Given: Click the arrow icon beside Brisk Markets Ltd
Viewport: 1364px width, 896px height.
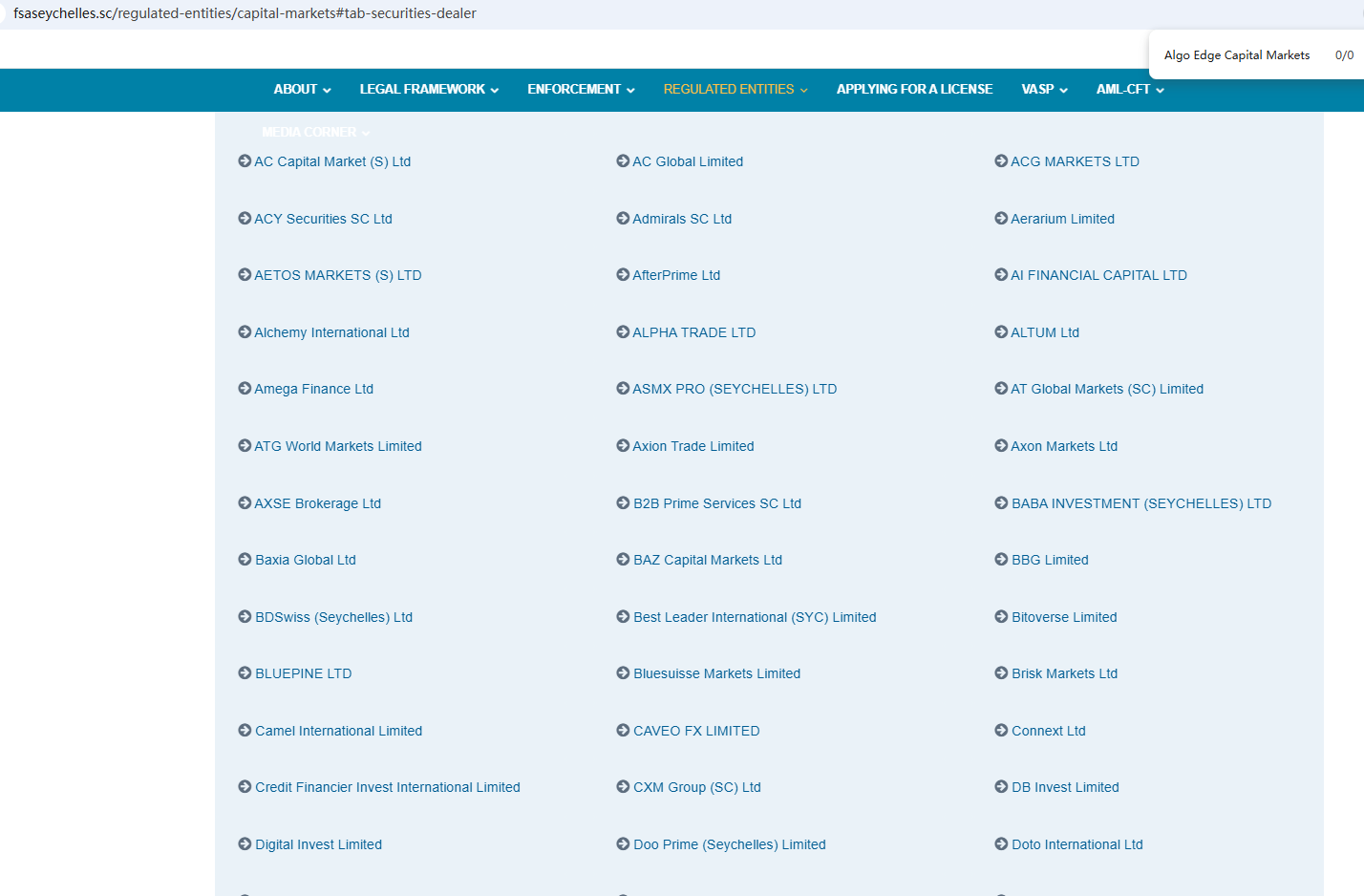Looking at the screenshot, I should (x=1001, y=673).
